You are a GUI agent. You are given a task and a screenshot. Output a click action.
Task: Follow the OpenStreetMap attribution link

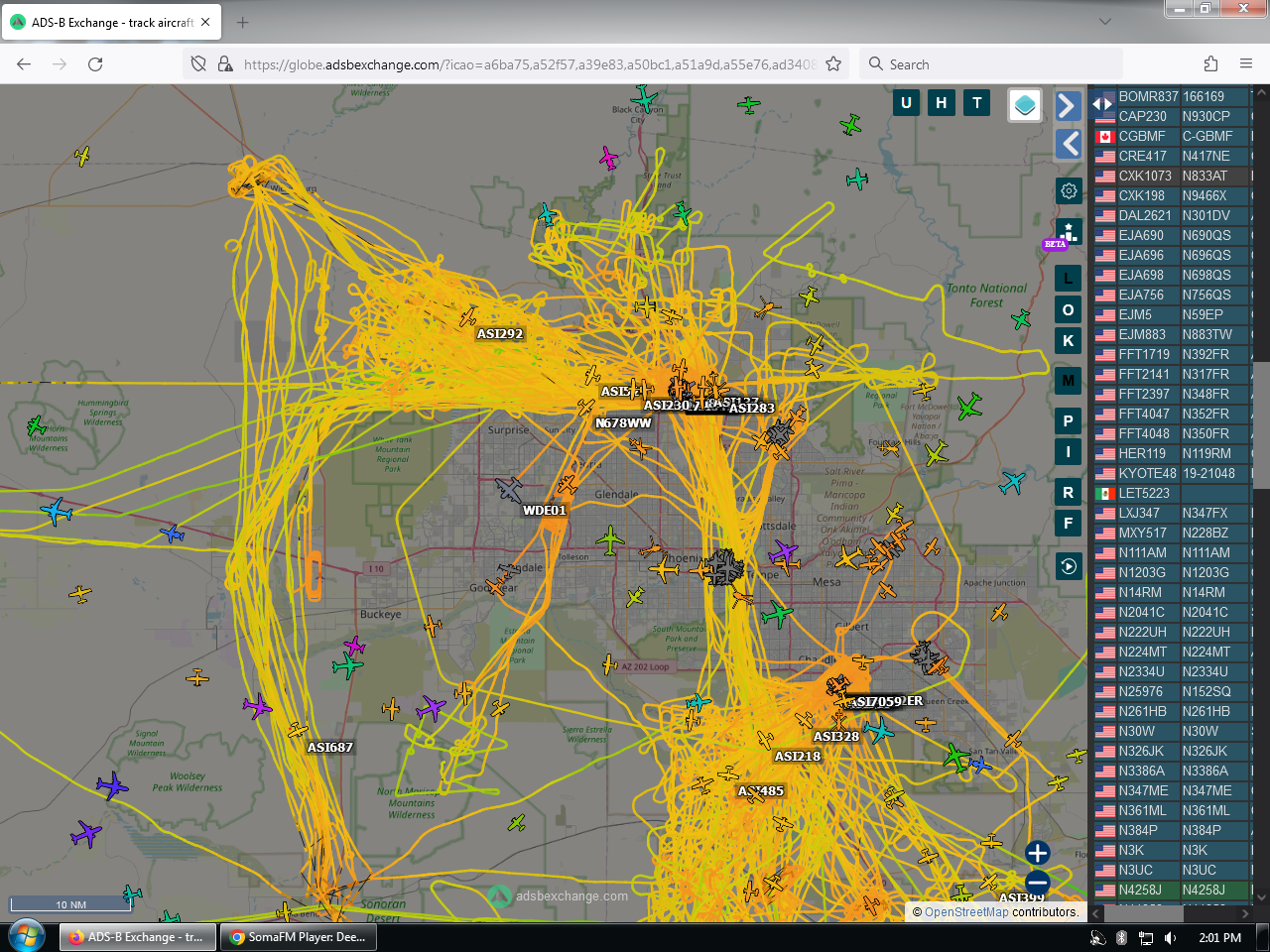coord(966,912)
